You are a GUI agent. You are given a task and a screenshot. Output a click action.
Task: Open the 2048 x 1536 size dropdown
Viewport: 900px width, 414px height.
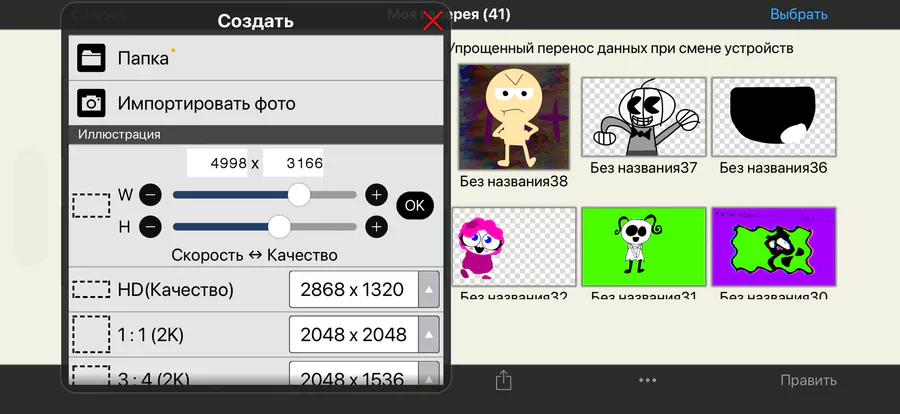pyautogui.click(x=364, y=373)
